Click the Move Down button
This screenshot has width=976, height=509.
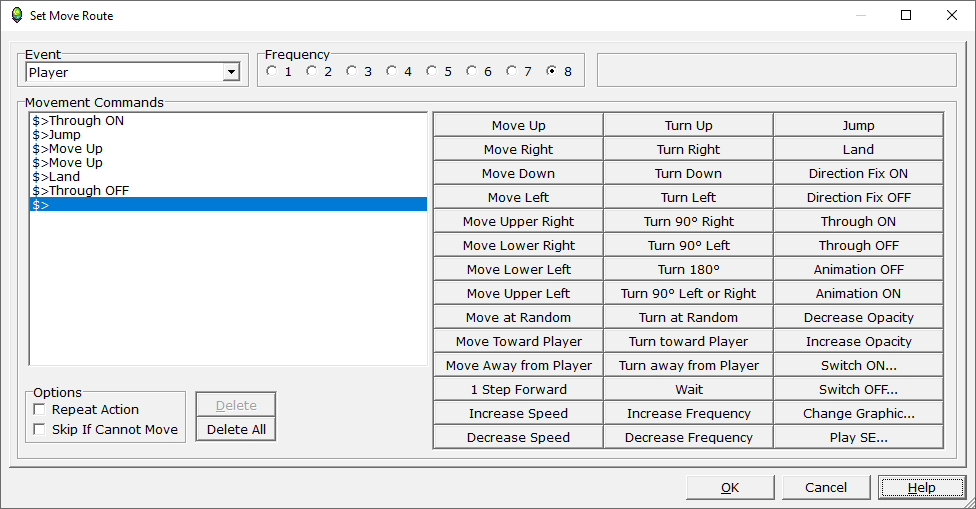click(x=518, y=174)
